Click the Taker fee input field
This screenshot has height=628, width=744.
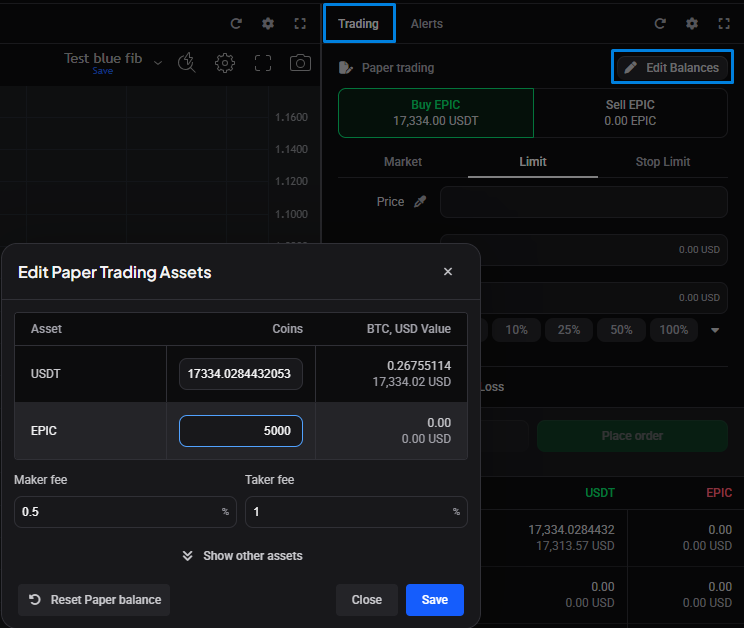tap(356, 512)
